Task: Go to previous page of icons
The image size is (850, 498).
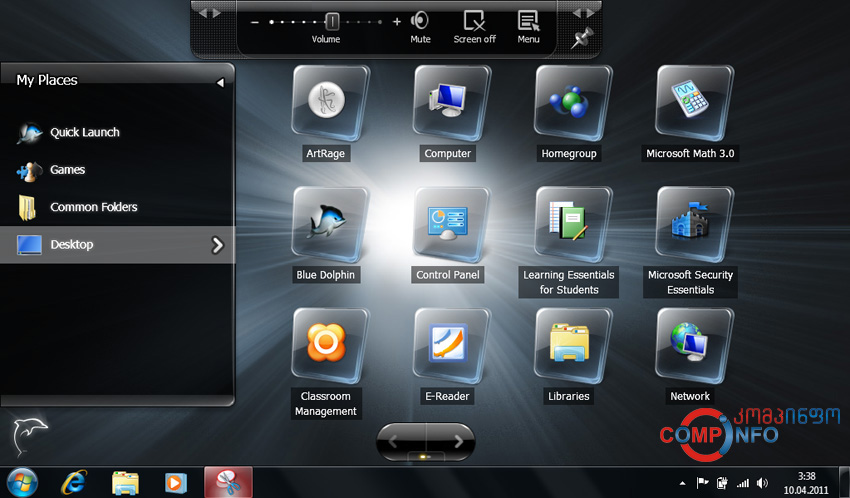Action: (x=394, y=442)
